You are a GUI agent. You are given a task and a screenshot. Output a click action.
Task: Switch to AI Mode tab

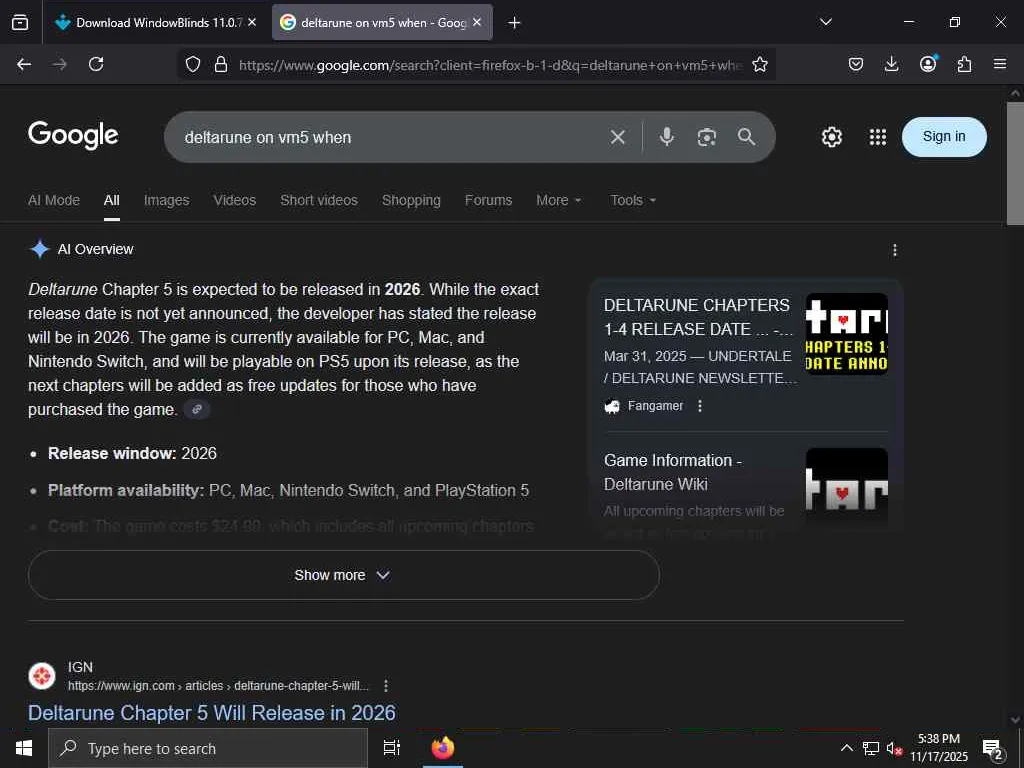[x=54, y=200]
